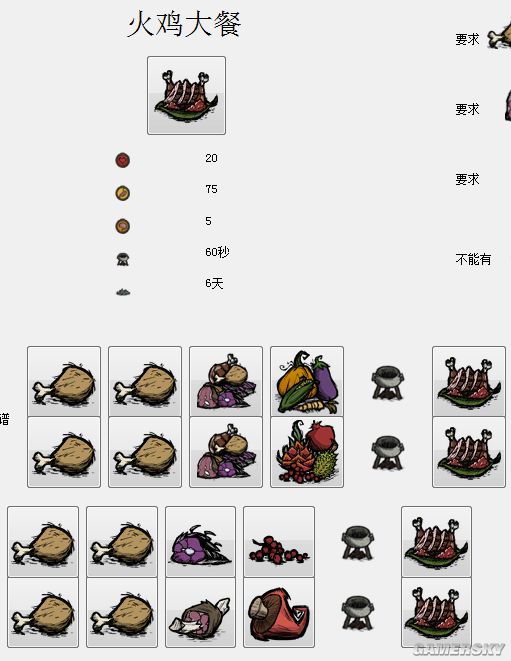
Task: Pick the red berries ingredient tile
Action: [279, 542]
